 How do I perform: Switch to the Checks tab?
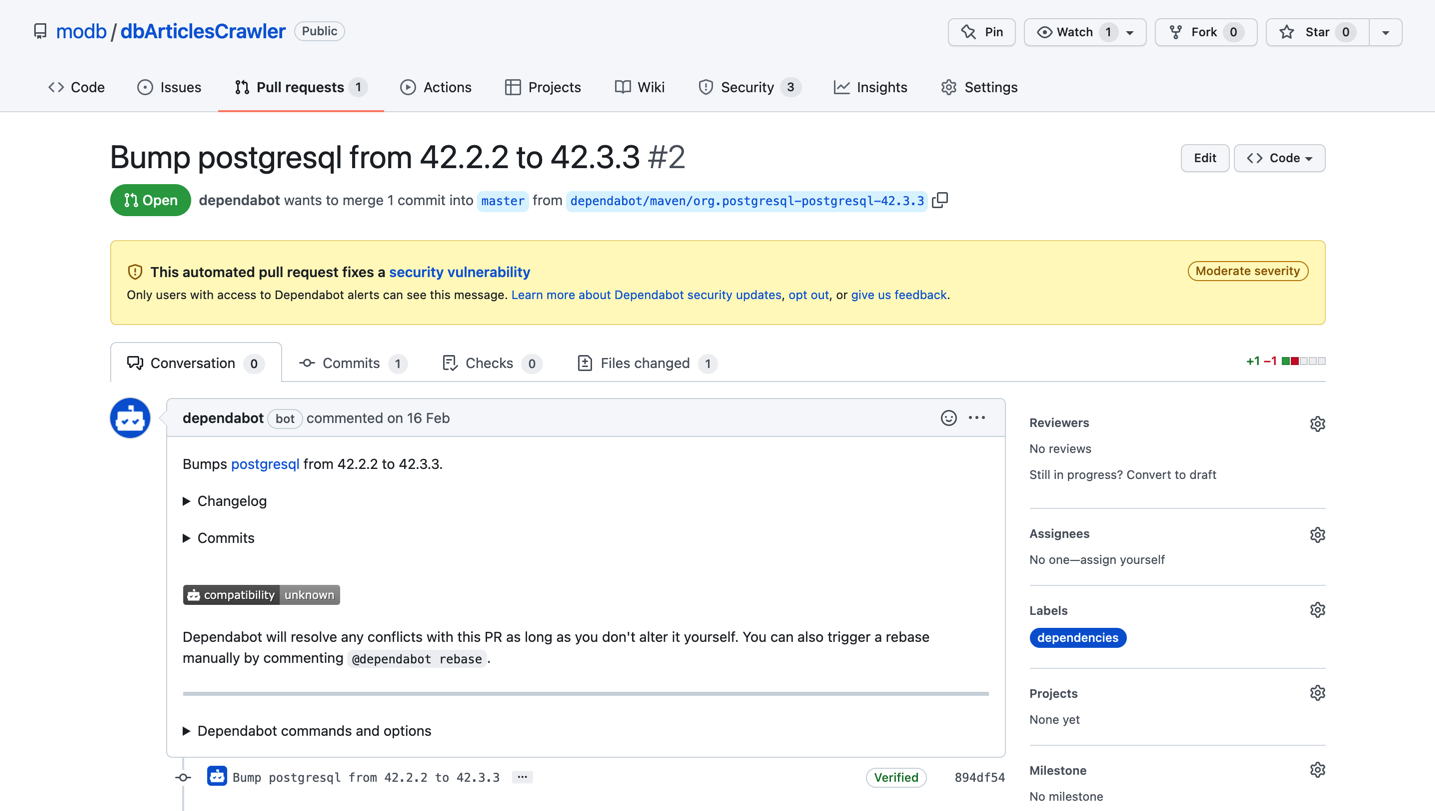click(x=492, y=363)
